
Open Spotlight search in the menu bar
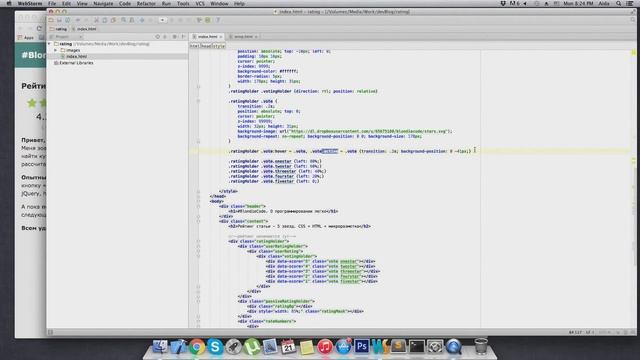coord(619,3)
